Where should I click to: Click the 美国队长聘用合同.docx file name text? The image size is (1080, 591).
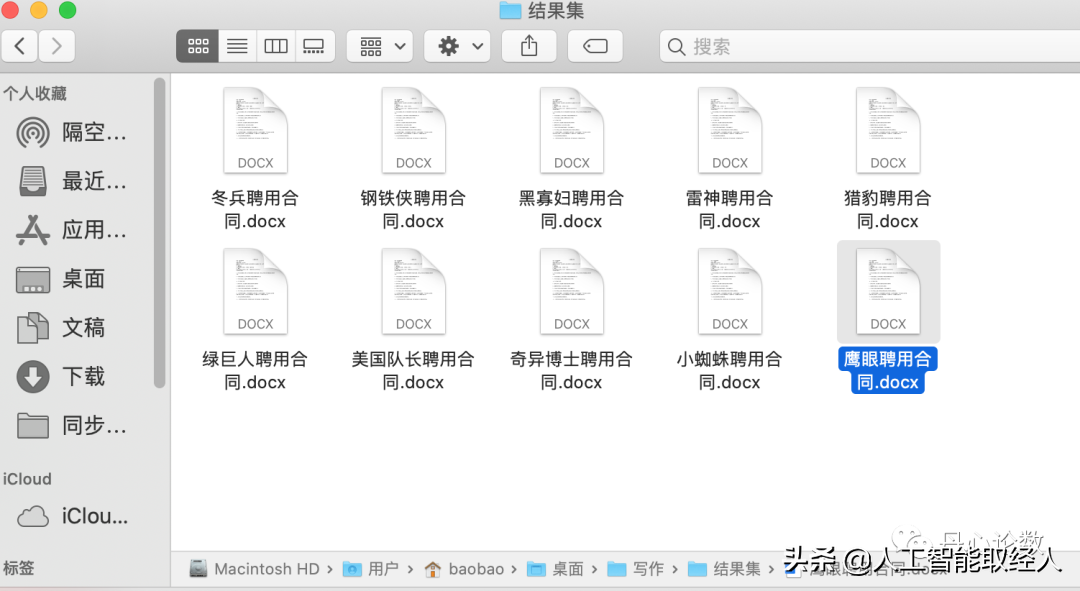coord(413,371)
